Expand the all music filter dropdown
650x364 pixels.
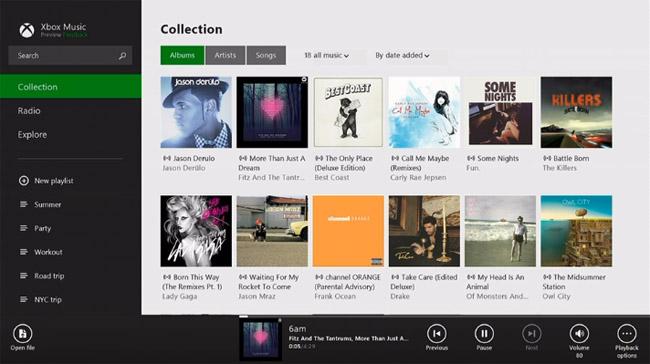pos(327,55)
